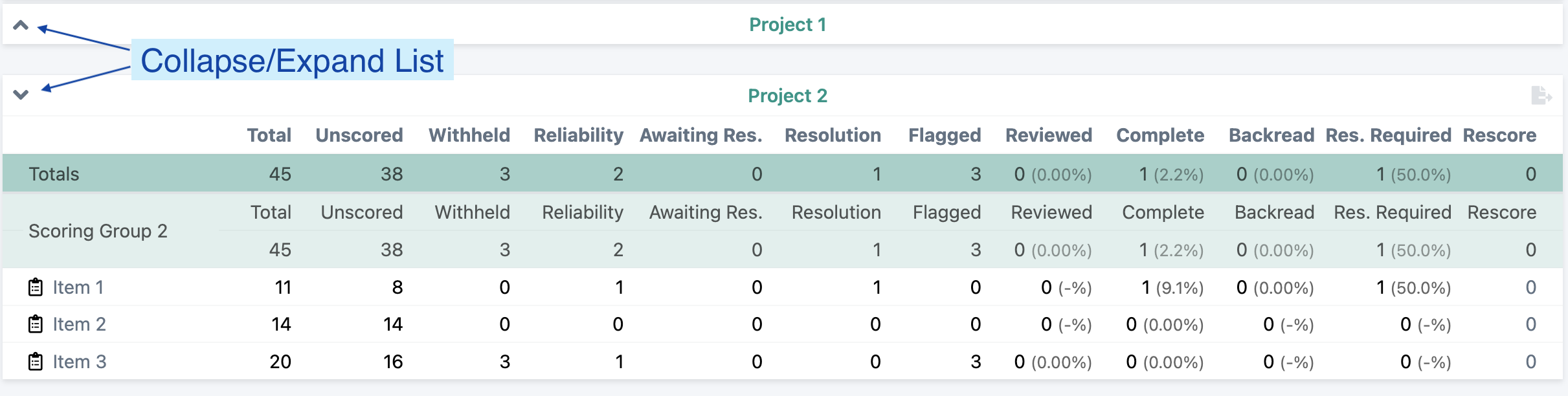Viewport: 1568px width, 396px height.
Task: Click the Project 2 title
Action: click(x=787, y=96)
